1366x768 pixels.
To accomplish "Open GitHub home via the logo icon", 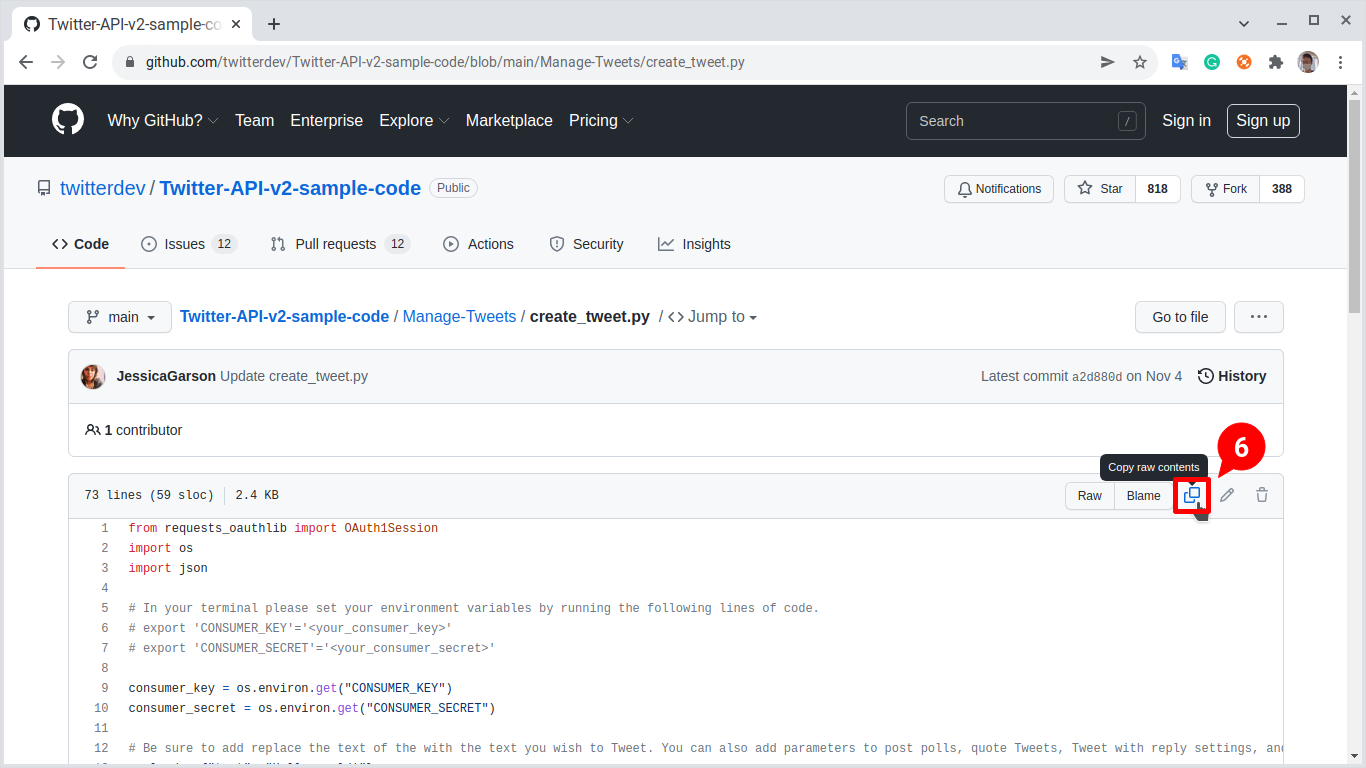I will (67, 120).
